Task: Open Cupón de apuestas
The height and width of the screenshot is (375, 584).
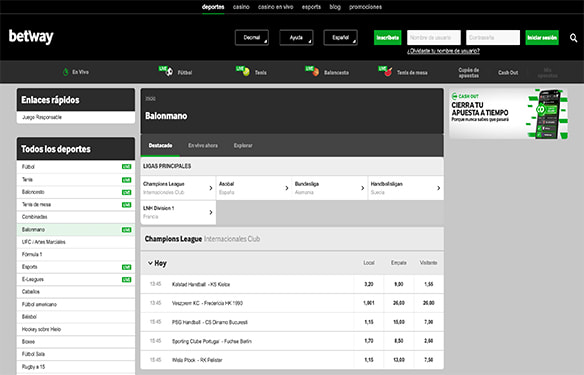Action: pyautogui.click(x=469, y=73)
